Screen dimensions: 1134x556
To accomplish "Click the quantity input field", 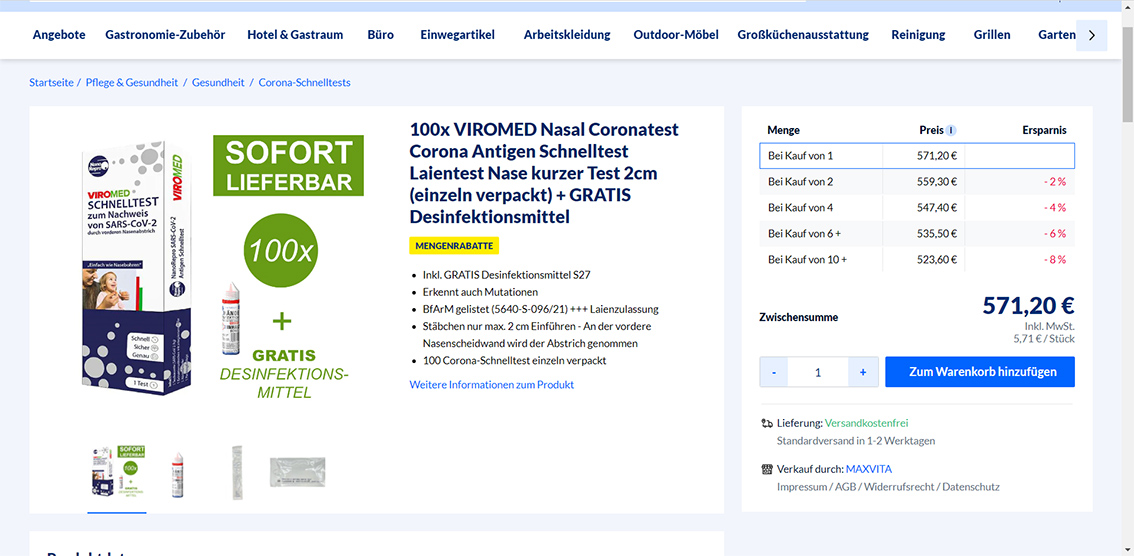I will tap(818, 372).
